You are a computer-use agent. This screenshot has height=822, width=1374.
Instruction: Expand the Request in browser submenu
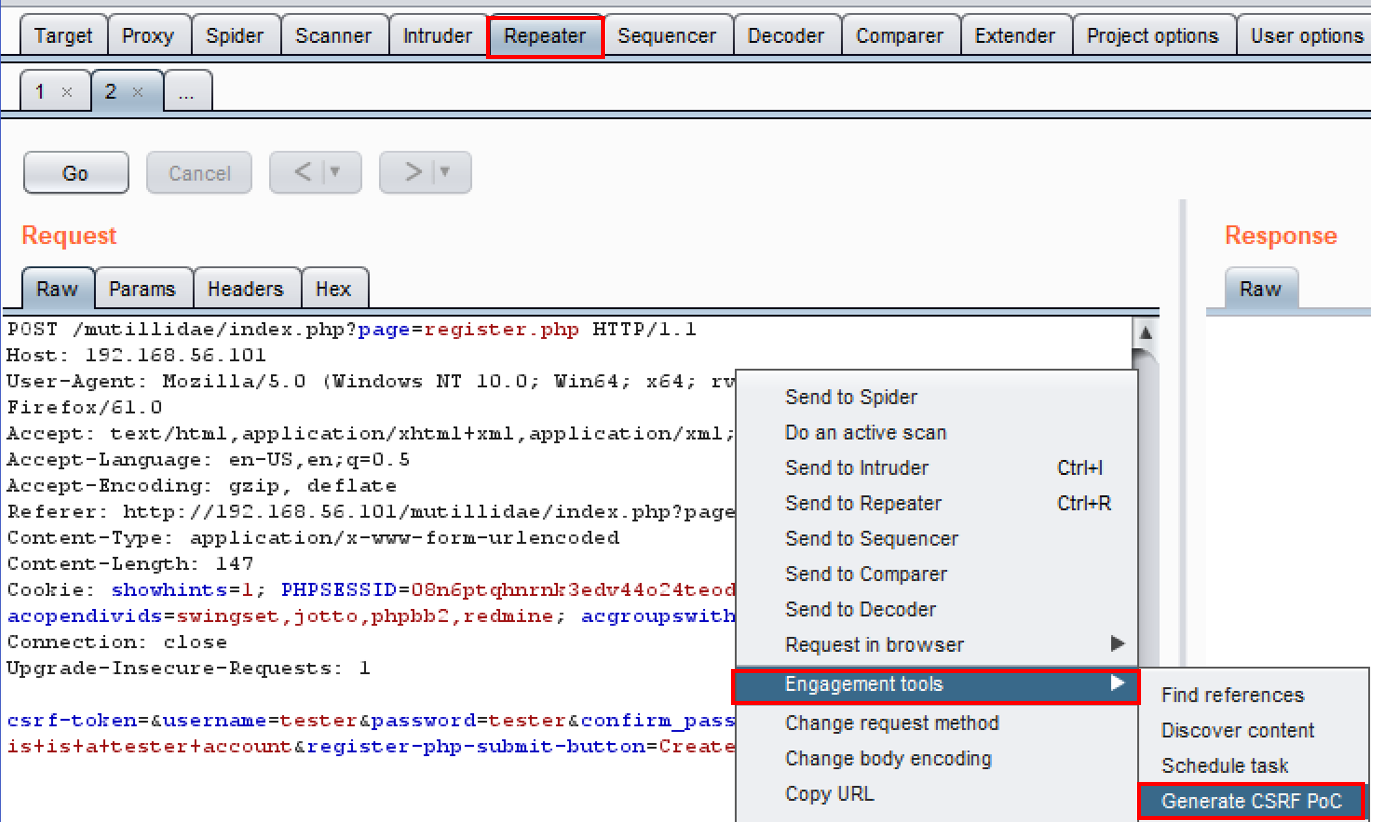click(x=1117, y=645)
